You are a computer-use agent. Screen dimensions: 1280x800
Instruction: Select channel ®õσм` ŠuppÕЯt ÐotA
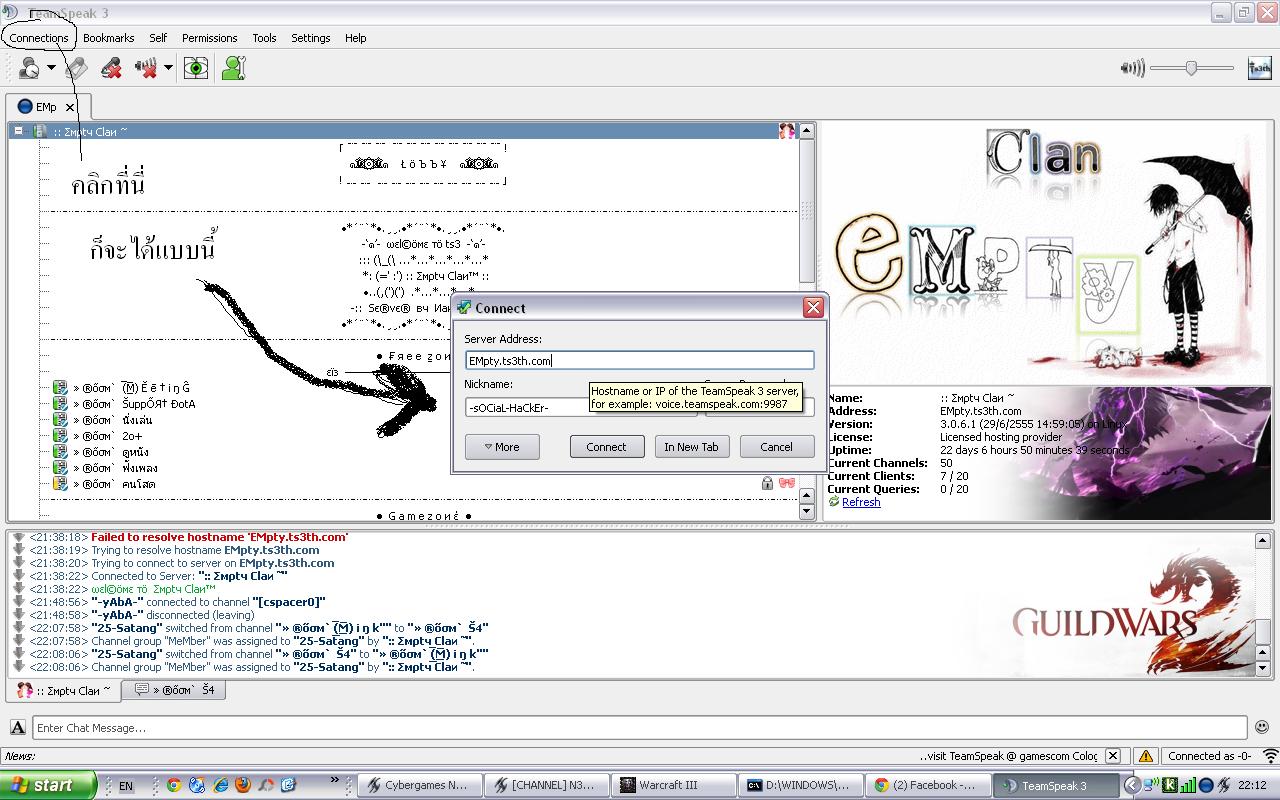[x=134, y=404]
